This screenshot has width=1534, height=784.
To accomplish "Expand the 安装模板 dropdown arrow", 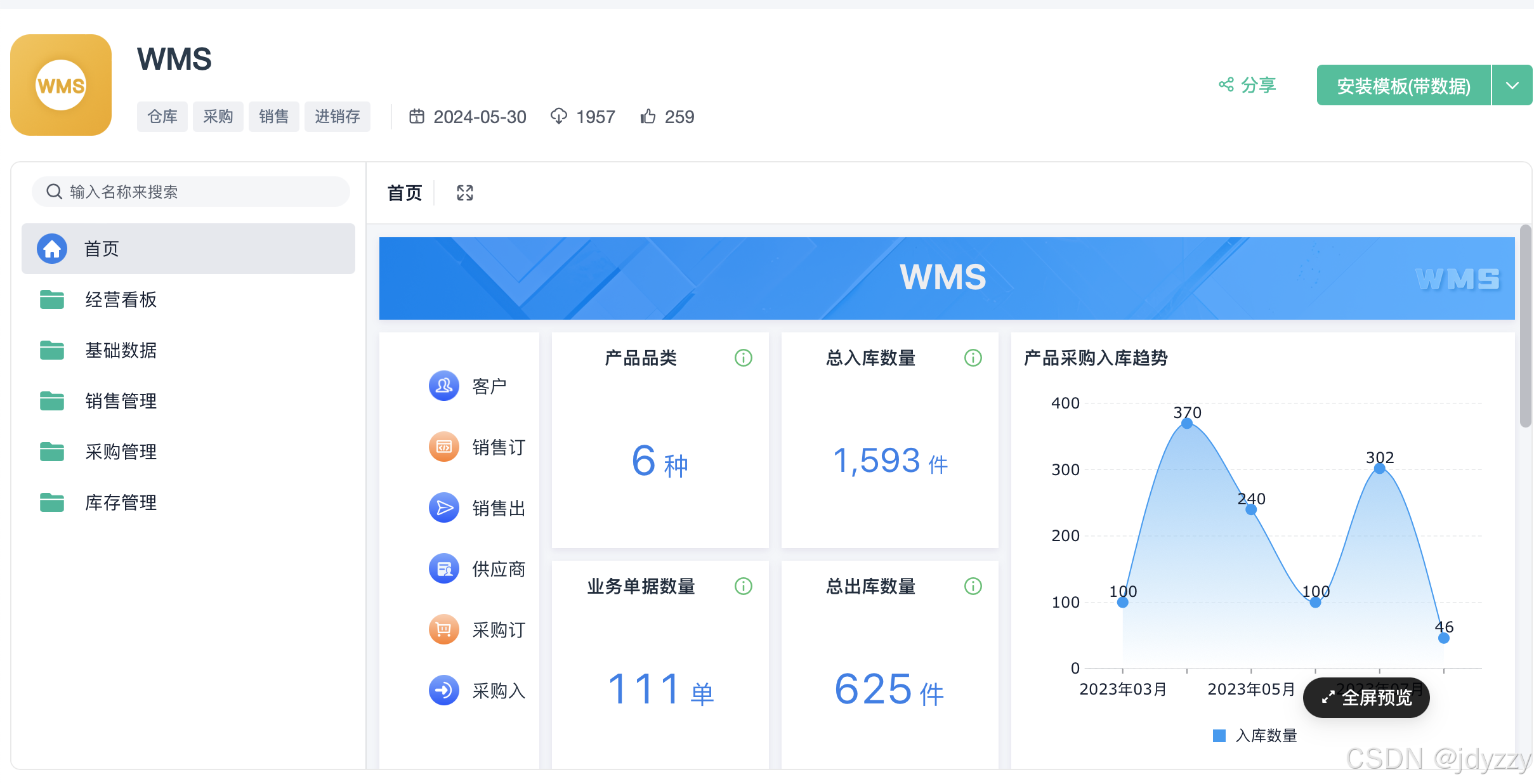I will [1512, 84].
